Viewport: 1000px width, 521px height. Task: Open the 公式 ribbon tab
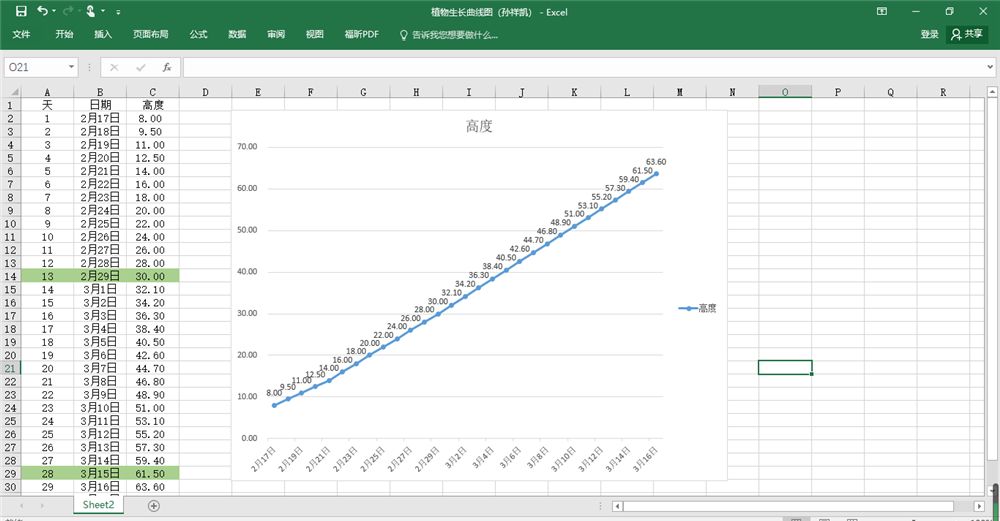[198, 34]
